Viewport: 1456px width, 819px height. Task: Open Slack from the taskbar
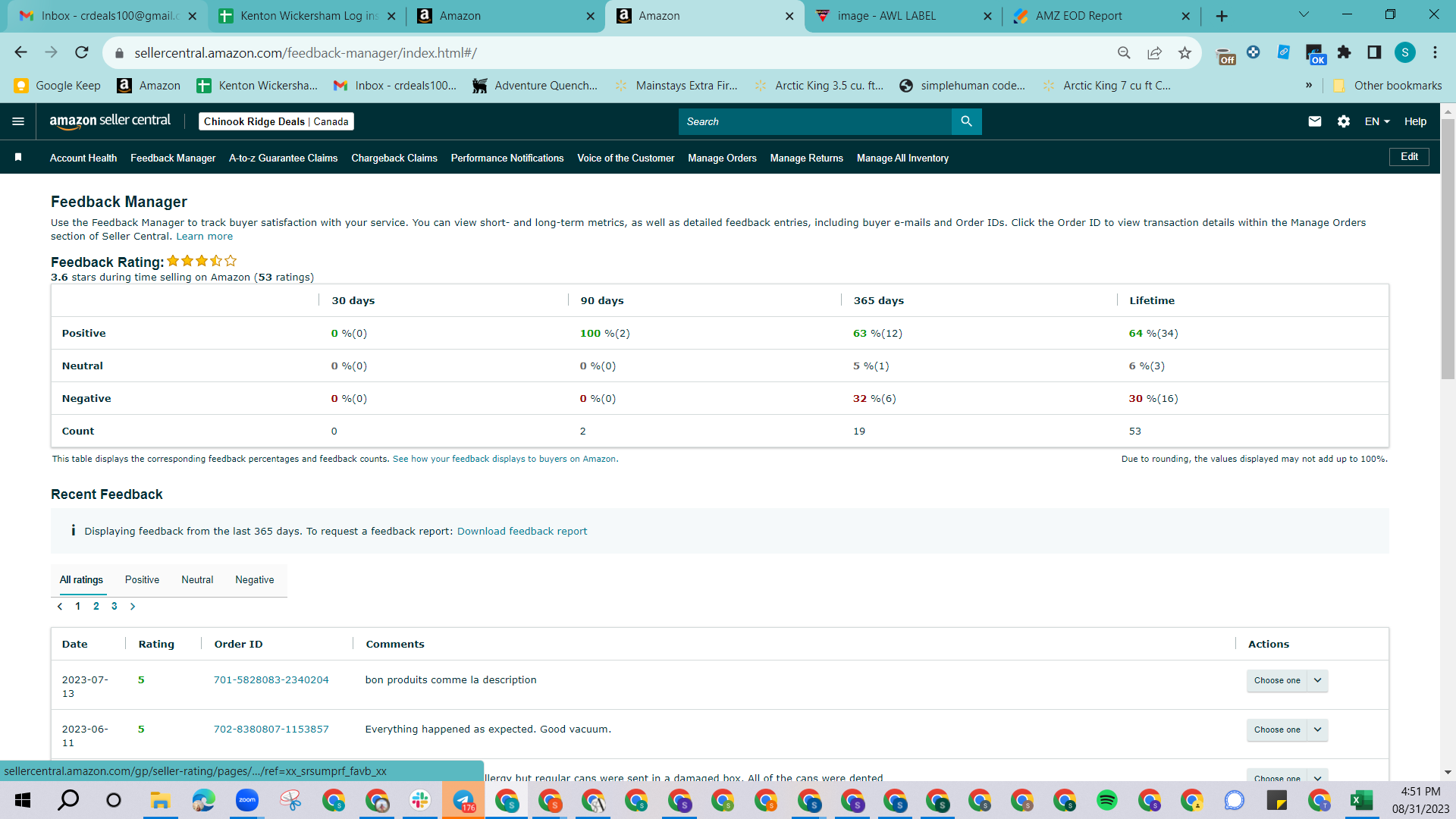click(420, 800)
